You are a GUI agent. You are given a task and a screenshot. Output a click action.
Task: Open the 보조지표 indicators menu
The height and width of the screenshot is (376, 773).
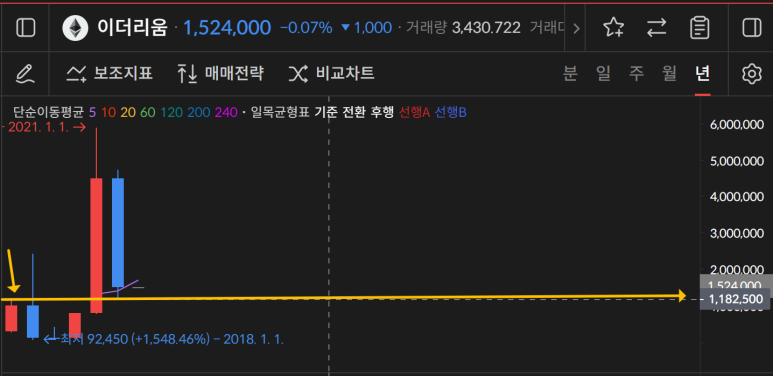(x=109, y=74)
